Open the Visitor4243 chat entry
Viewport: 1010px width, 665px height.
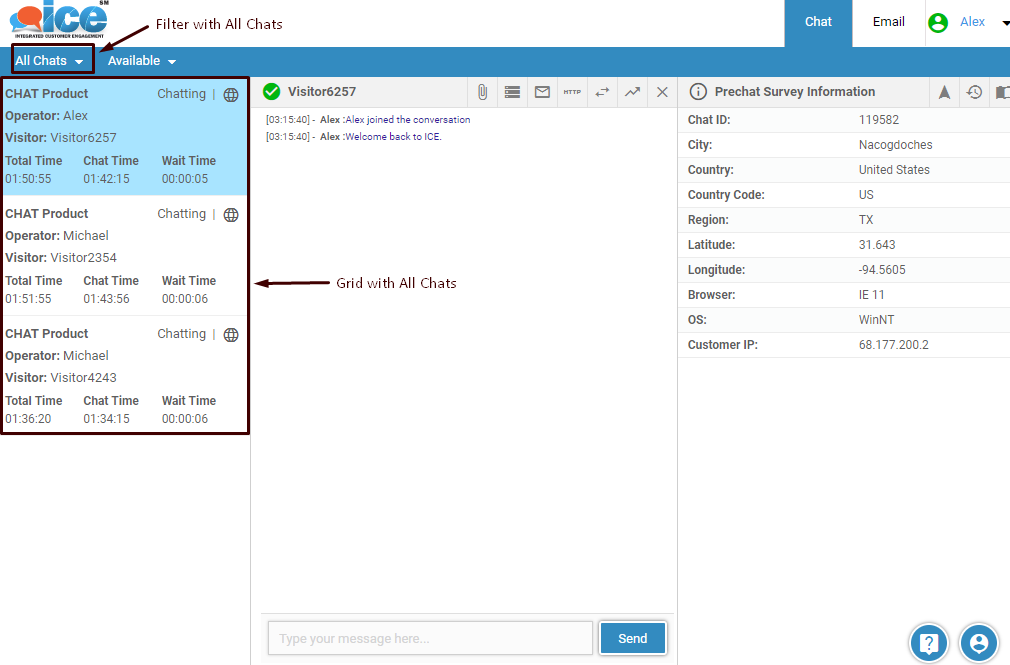[x=124, y=377]
